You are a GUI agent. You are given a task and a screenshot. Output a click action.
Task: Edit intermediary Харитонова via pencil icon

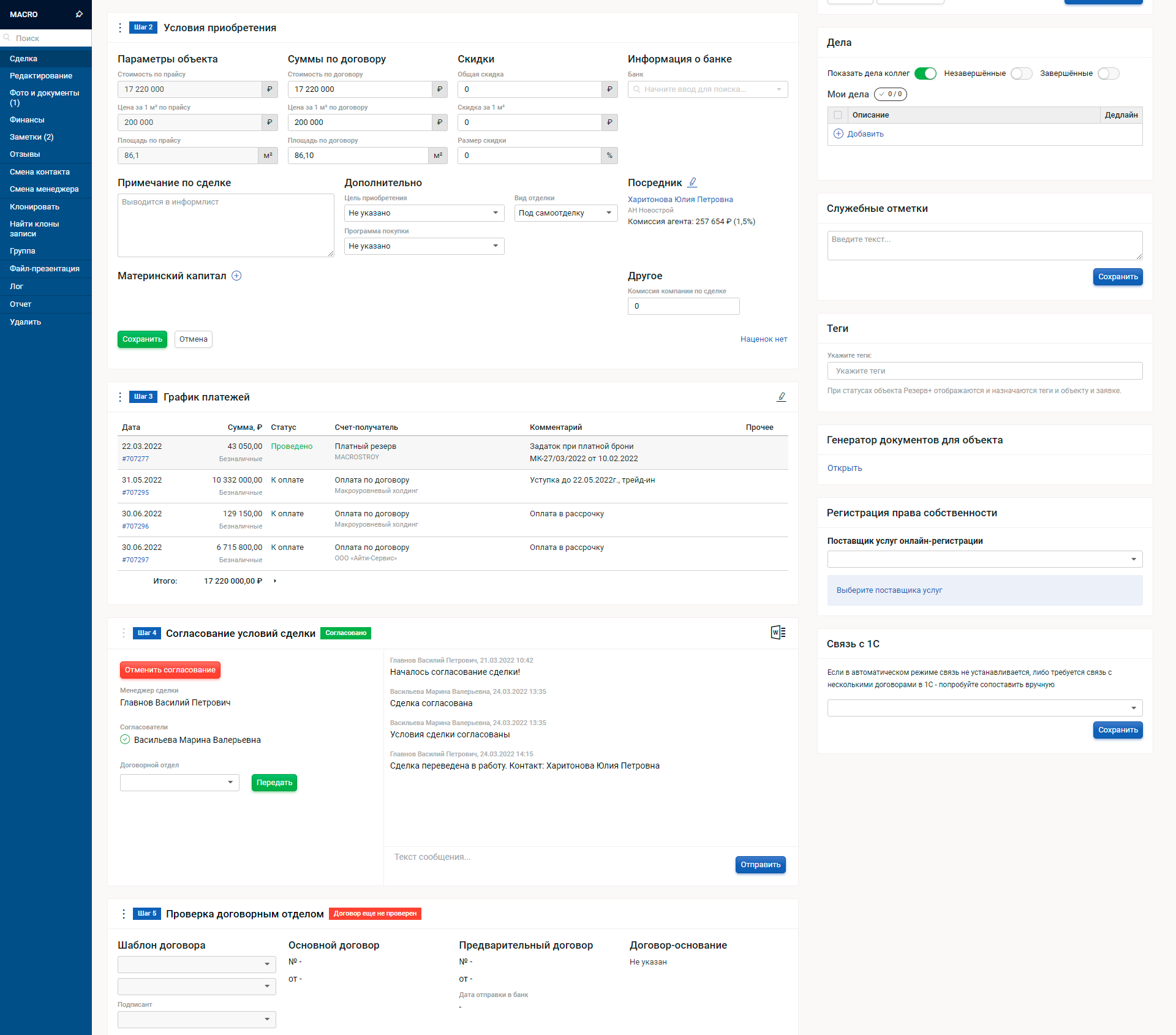click(693, 181)
